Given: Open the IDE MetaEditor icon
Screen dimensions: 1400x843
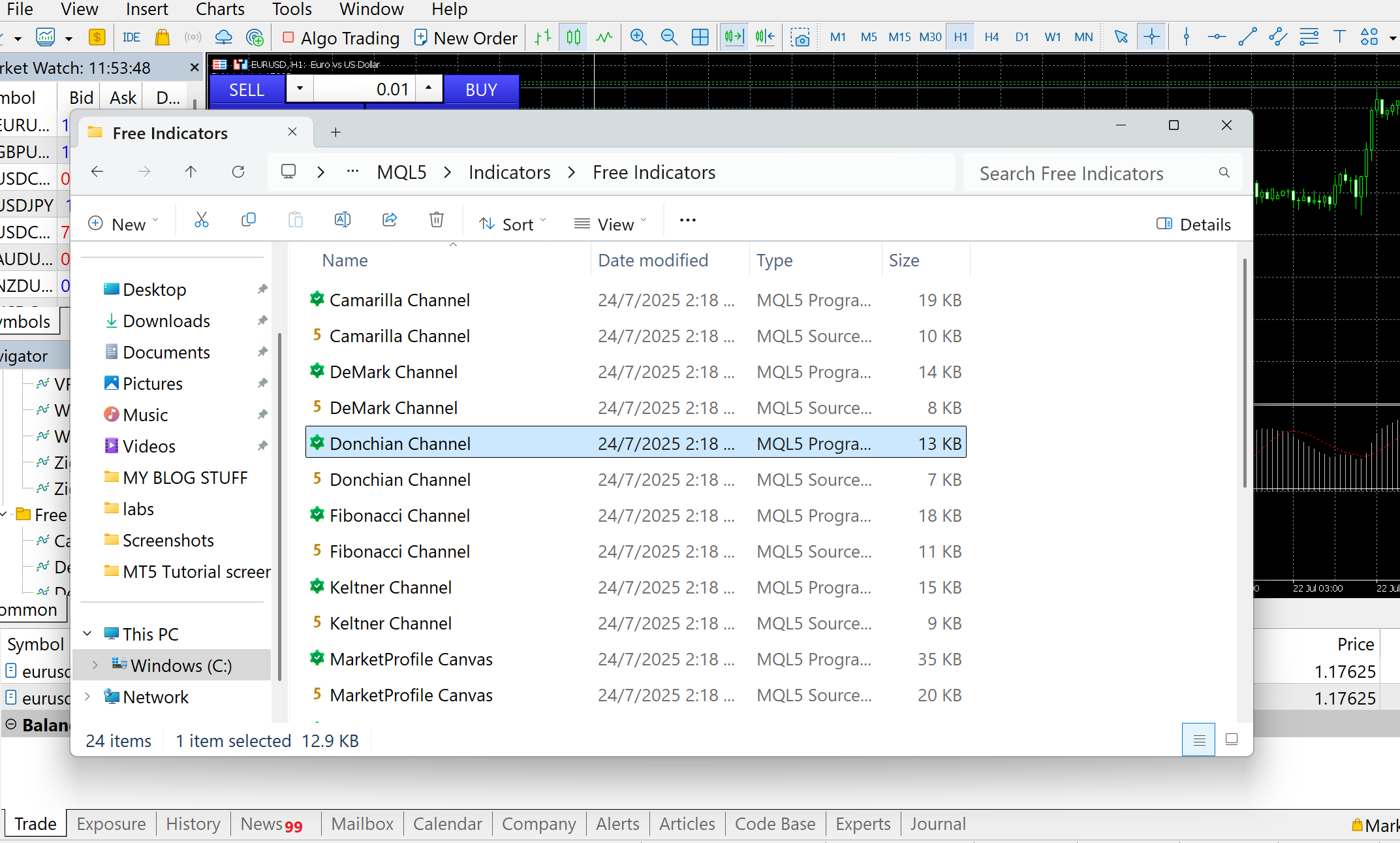Looking at the screenshot, I should coord(131,37).
